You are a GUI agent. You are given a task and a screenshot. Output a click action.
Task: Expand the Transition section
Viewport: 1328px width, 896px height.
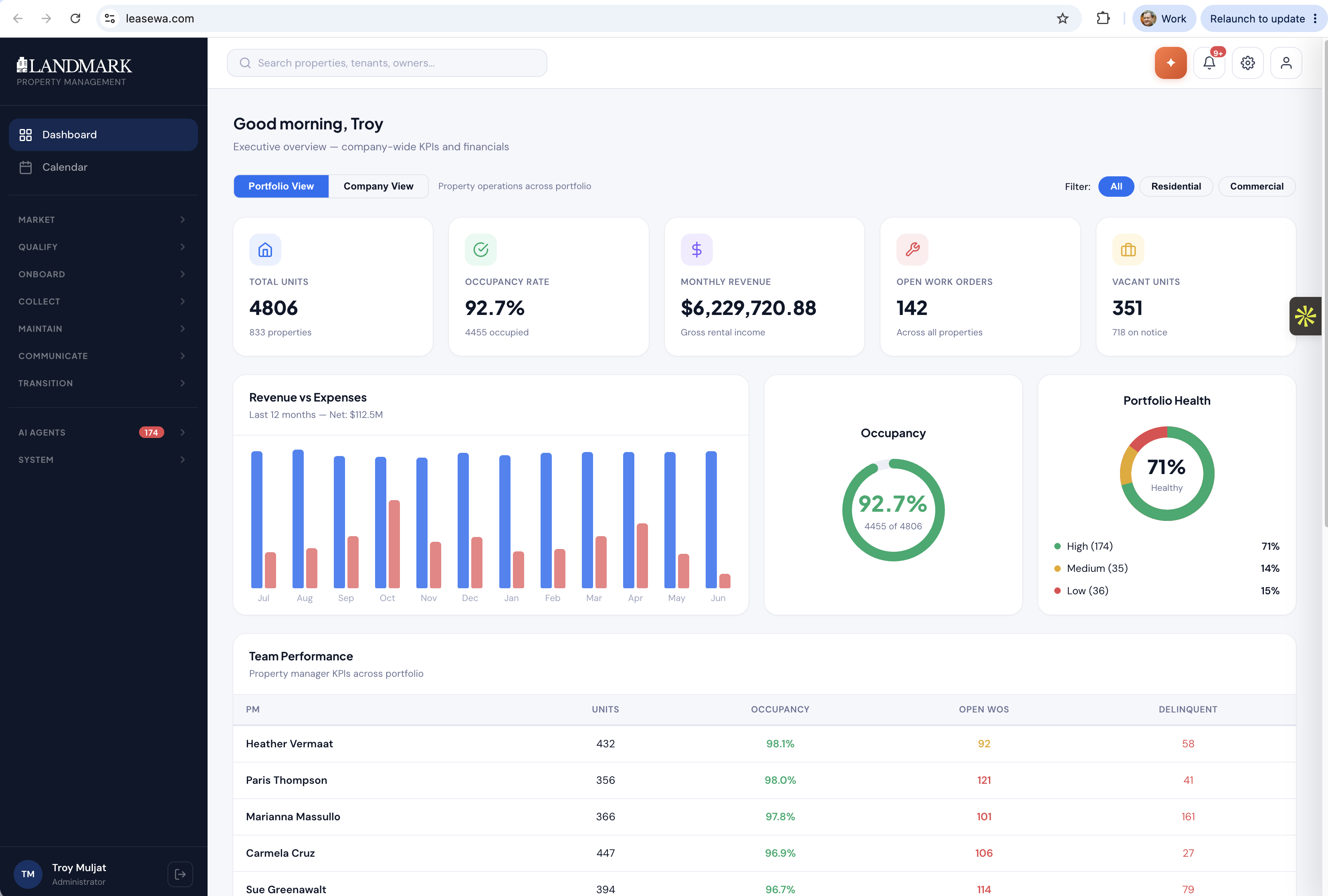(x=103, y=383)
